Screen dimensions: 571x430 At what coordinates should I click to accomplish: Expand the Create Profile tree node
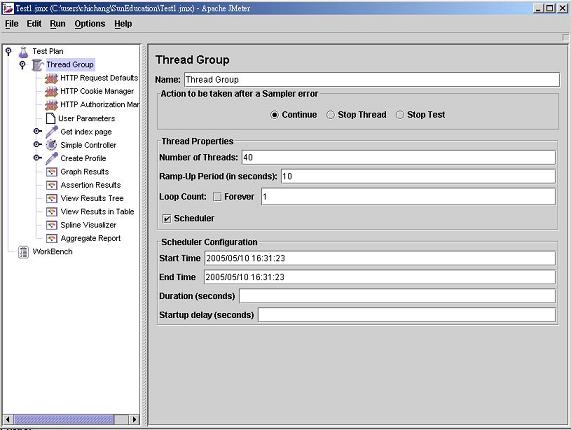pos(38,158)
